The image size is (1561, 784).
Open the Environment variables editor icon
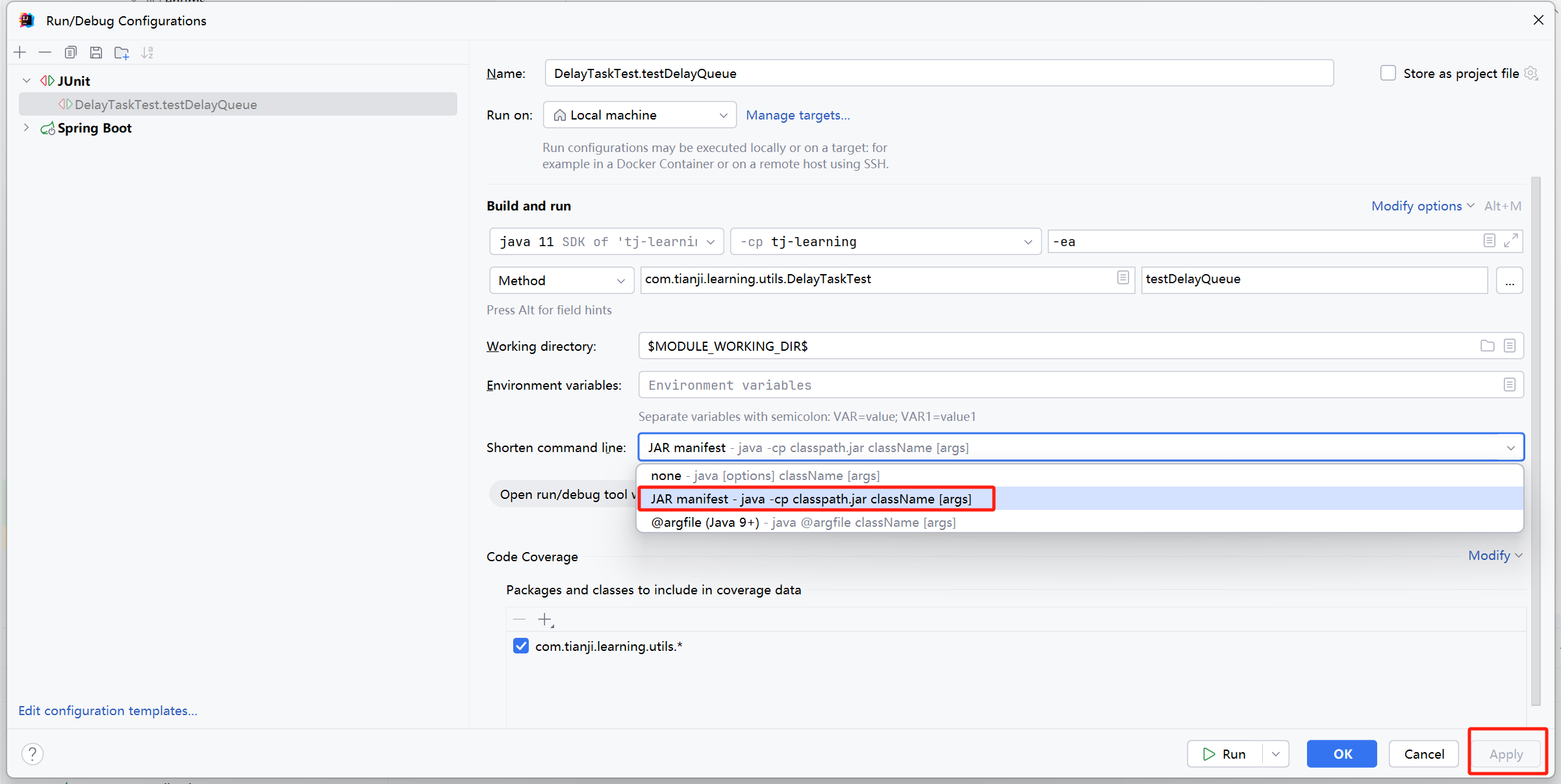[1510, 385]
